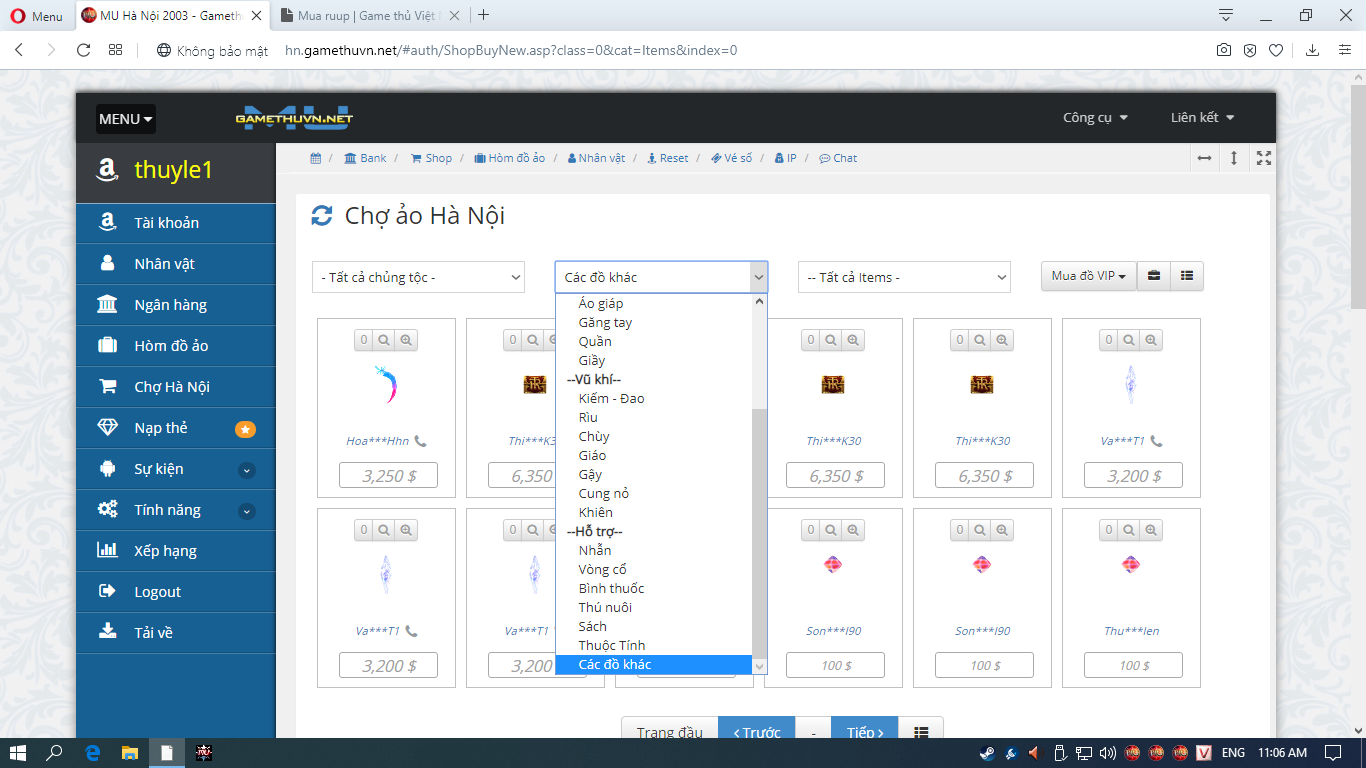Select Kiếm - Đao from the dropdown list

coord(611,398)
